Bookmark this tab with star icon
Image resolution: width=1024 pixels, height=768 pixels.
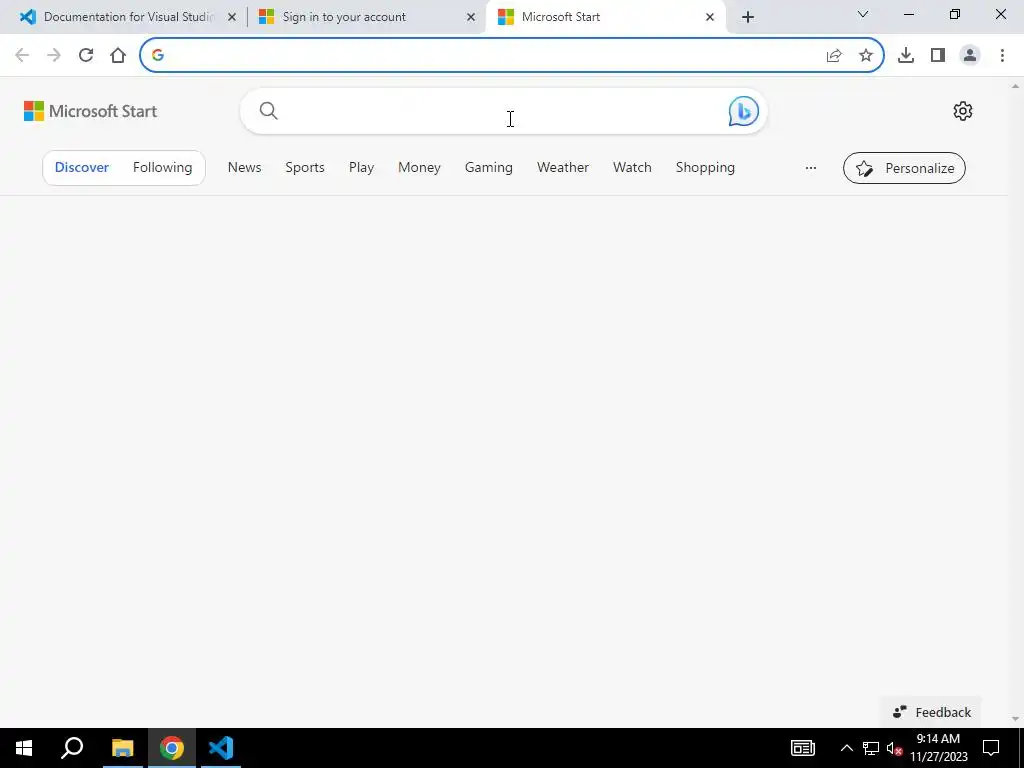[x=866, y=56]
